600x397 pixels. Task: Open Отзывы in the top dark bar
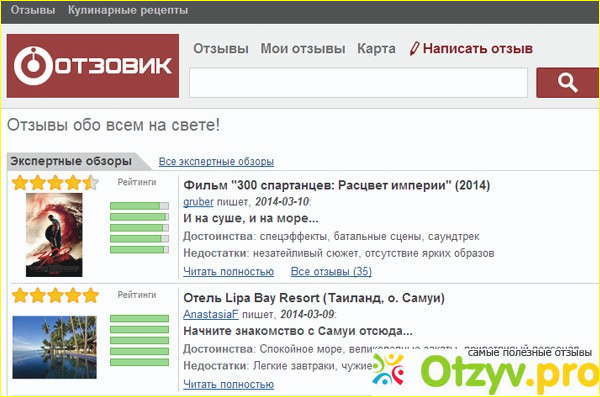pyautogui.click(x=33, y=10)
